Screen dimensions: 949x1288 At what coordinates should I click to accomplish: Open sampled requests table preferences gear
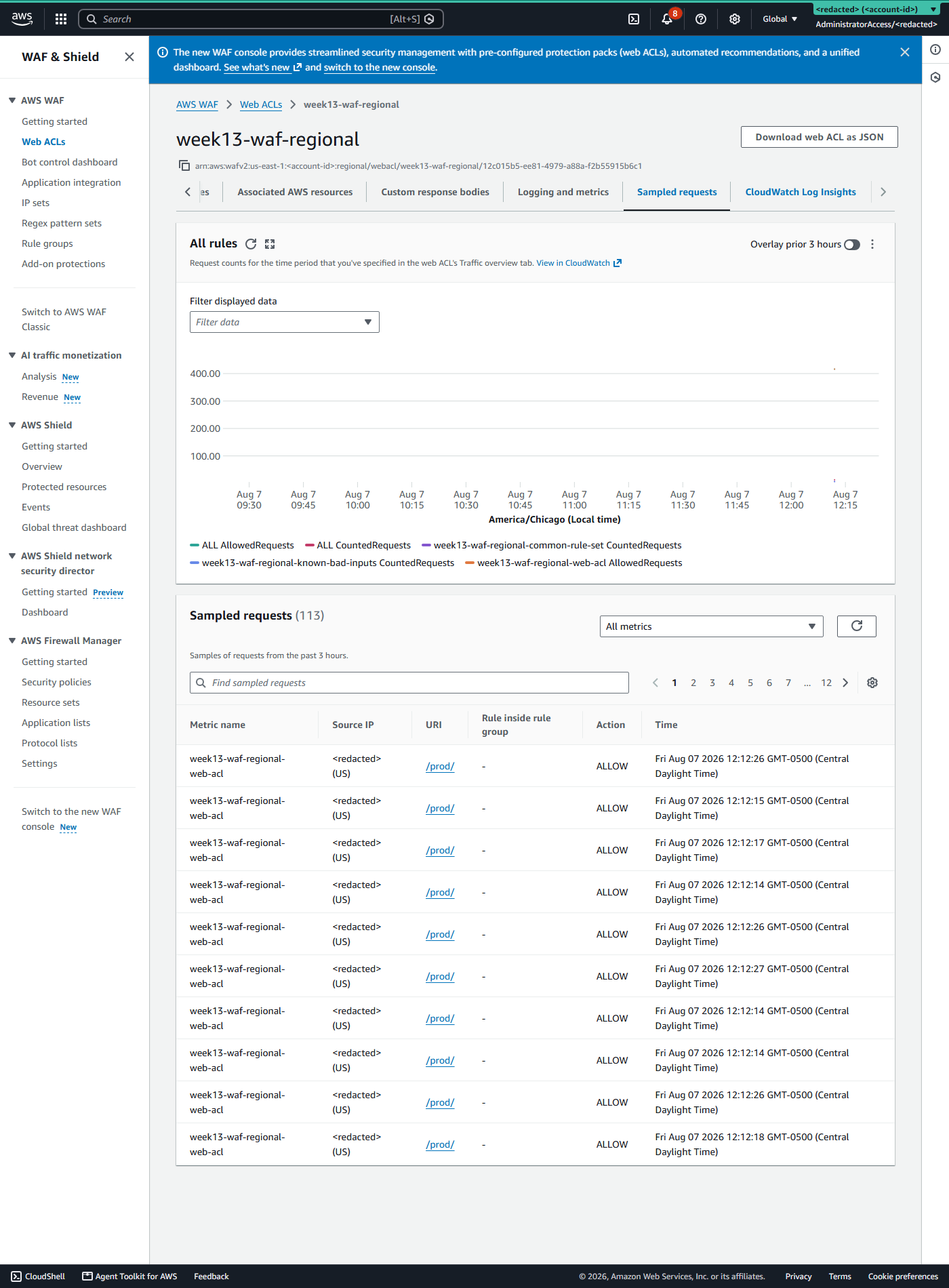(872, 683)
